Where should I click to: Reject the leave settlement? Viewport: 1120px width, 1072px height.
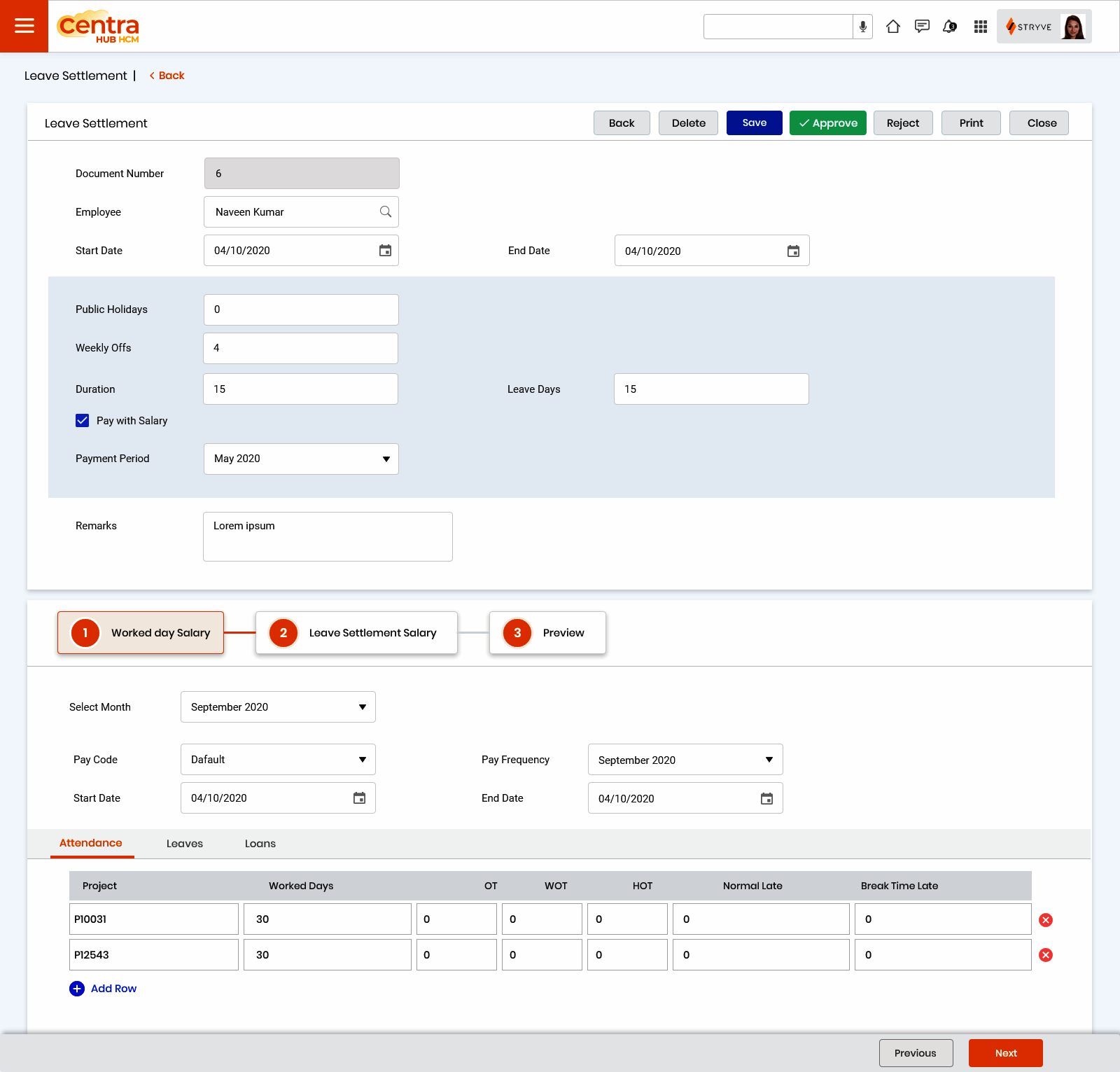tap(903, 123)
